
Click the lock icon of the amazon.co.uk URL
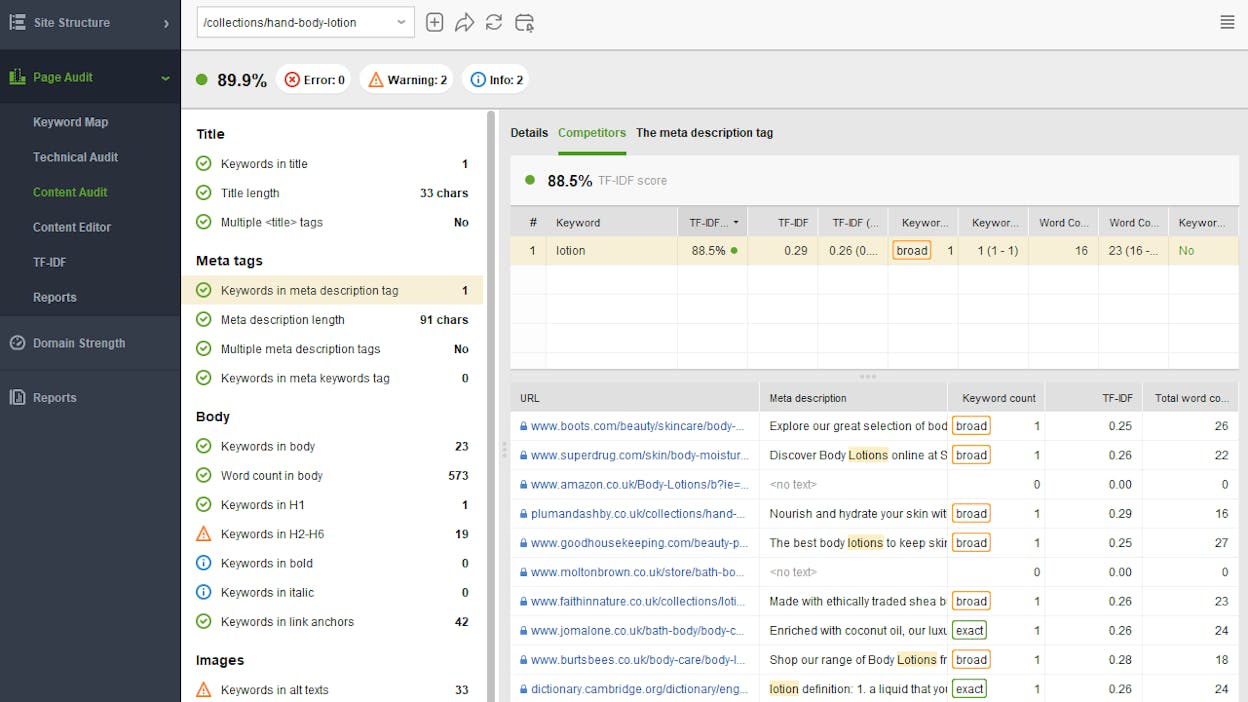pos(523,485)
